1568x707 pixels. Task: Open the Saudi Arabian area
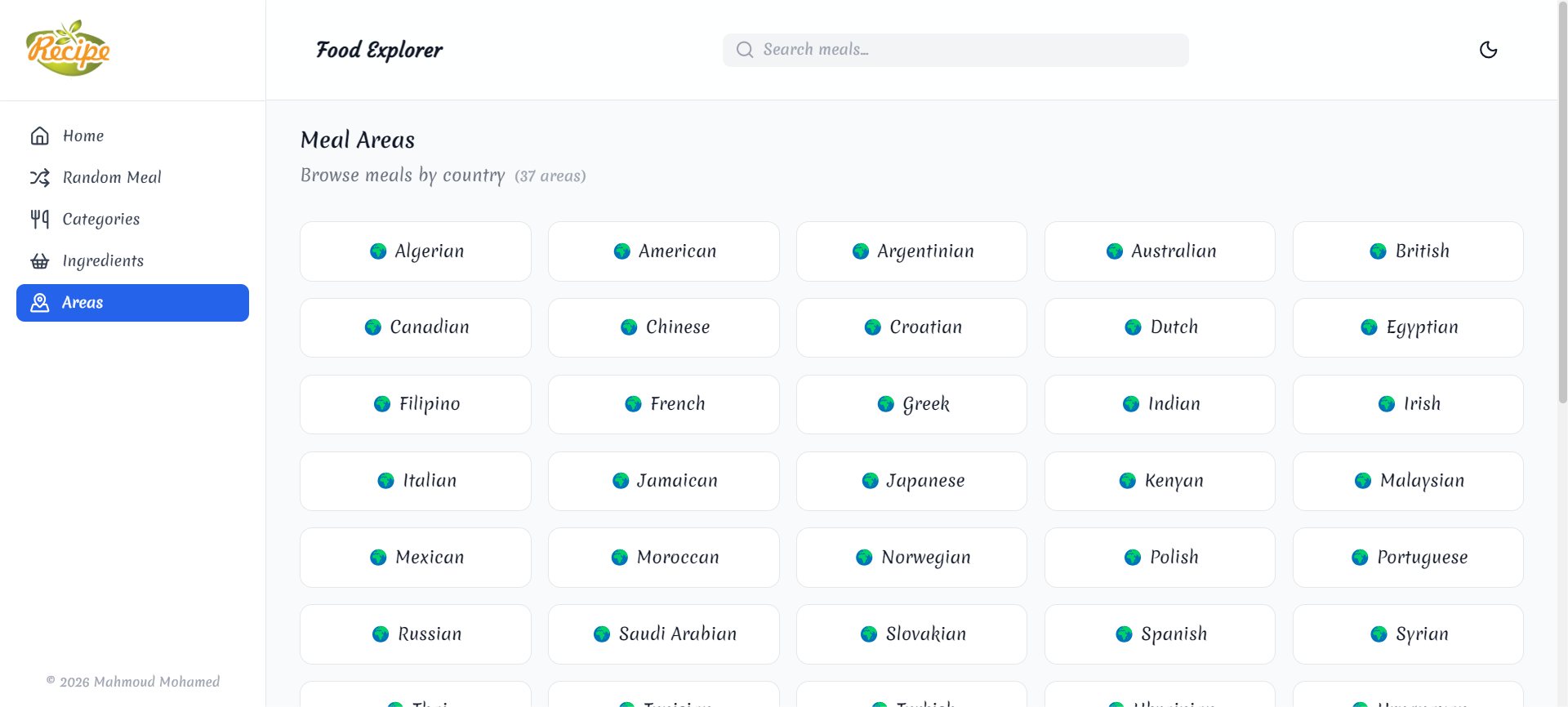[664, 634]
